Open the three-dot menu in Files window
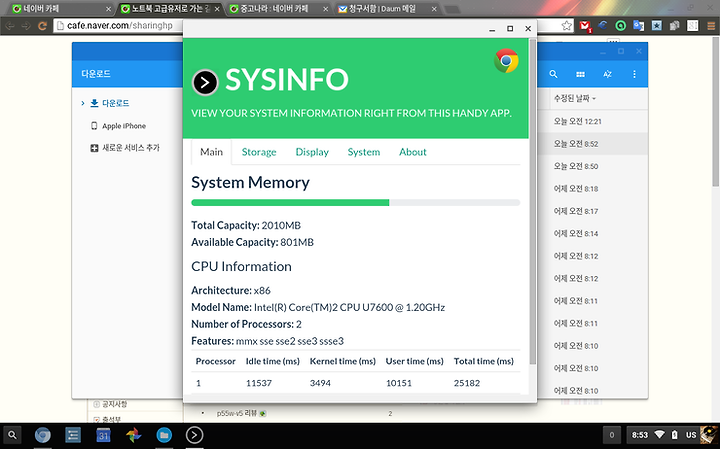Viewport: 720px width, 449px height. coord(634,74)
